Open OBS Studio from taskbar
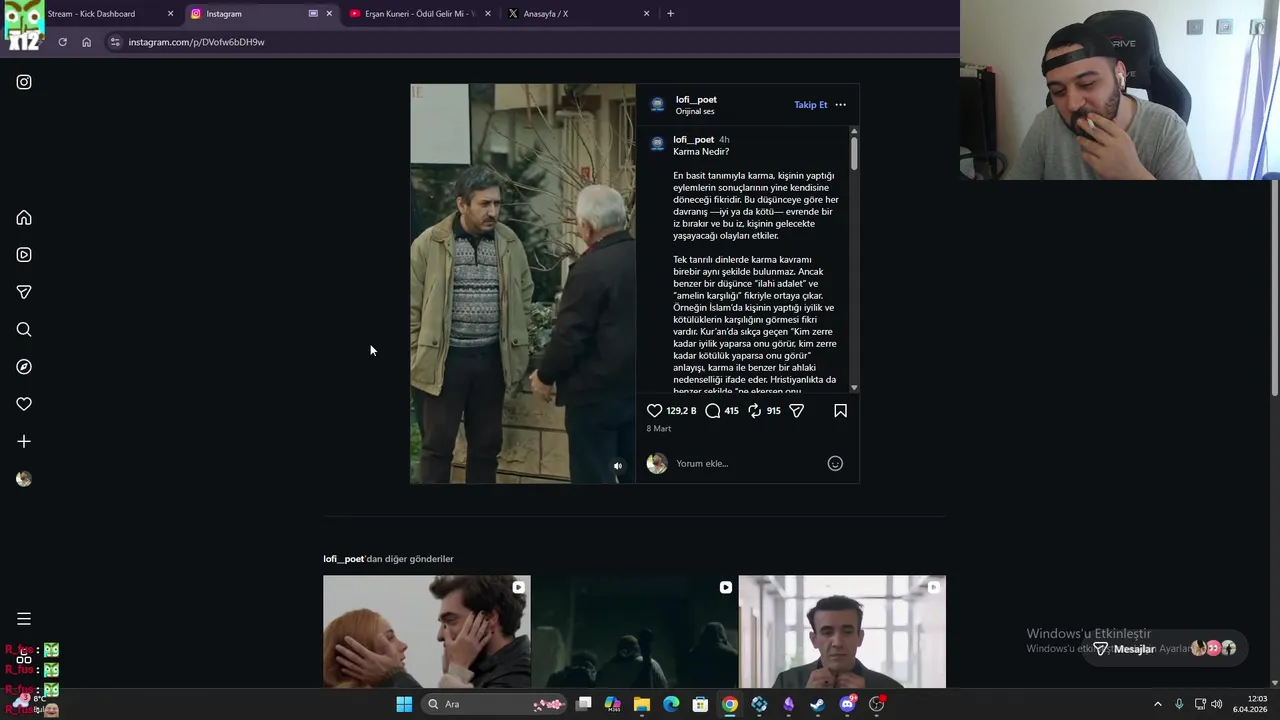Screen dimensions: 1280x720 876,704
